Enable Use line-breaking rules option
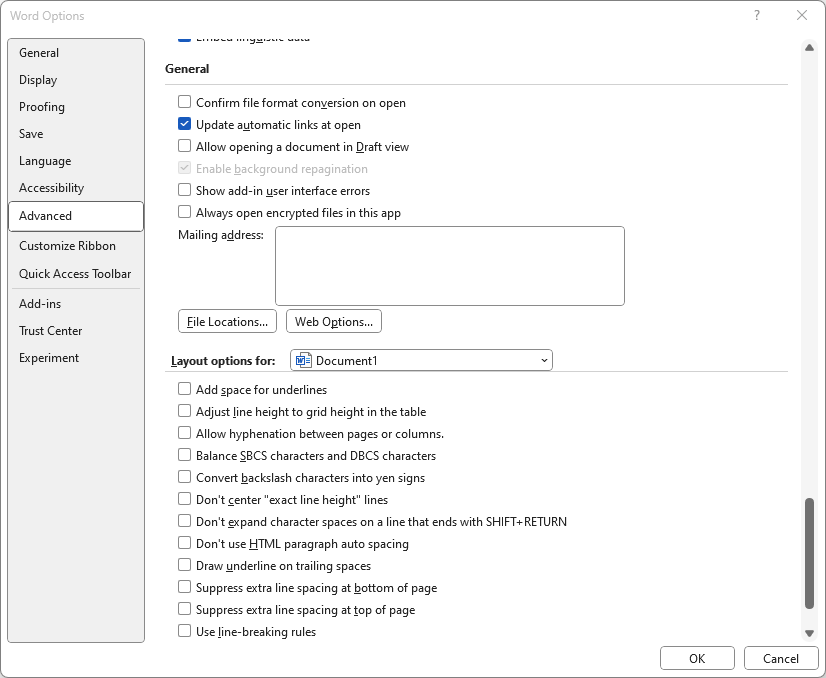This screenshot has width=826, height=678. 184,631
